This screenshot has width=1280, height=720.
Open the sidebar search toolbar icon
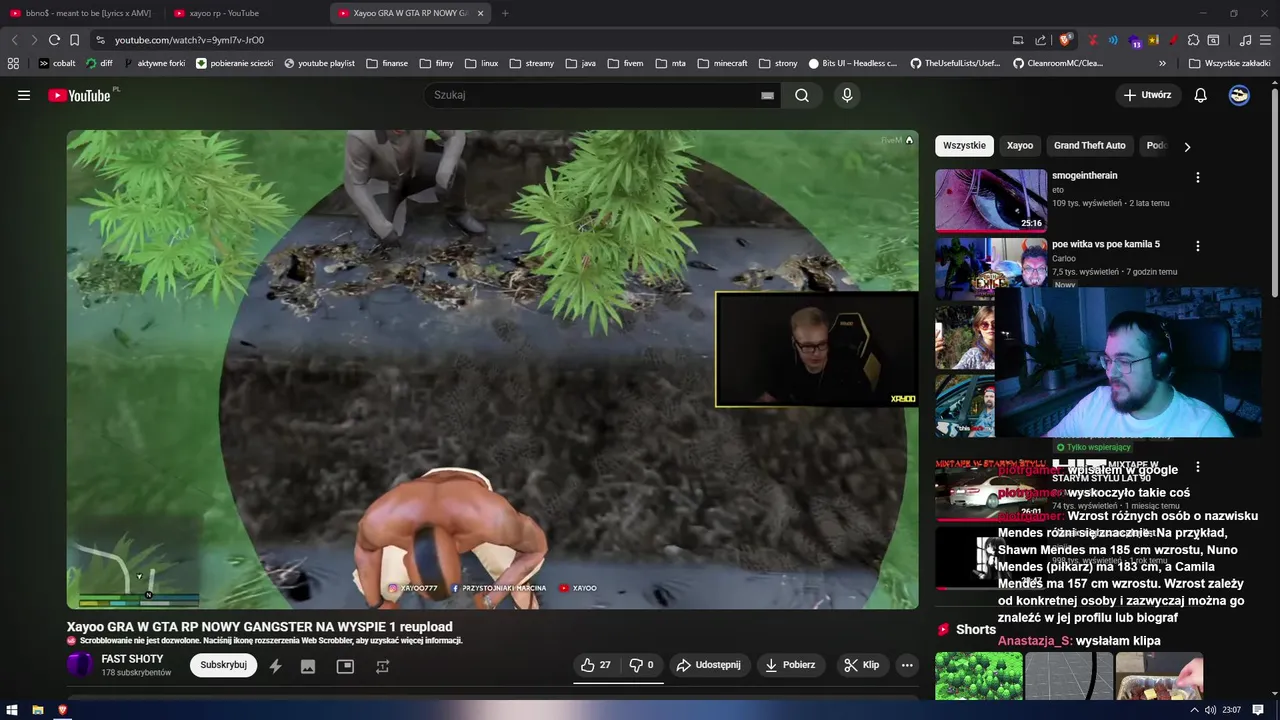tap(1213, 40)
